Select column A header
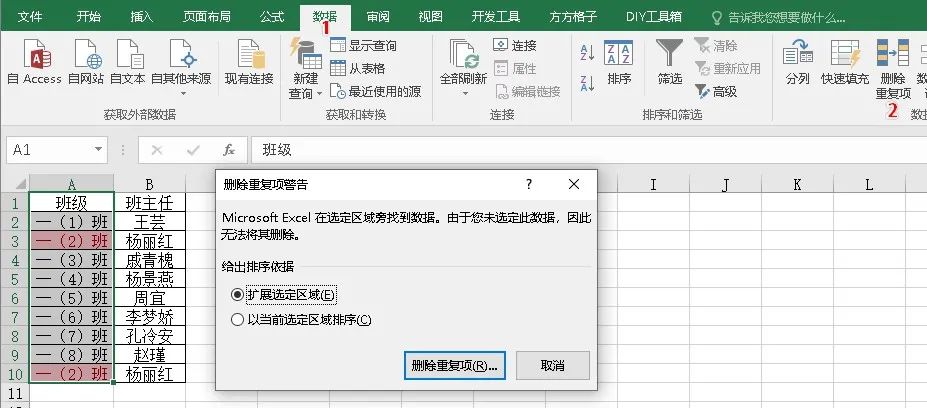The height and width of the screenshot is (408, 927). [72, 184]
